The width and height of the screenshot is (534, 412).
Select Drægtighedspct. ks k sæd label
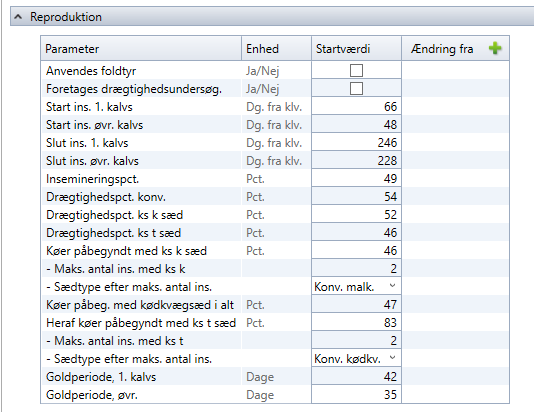(114, 215)
